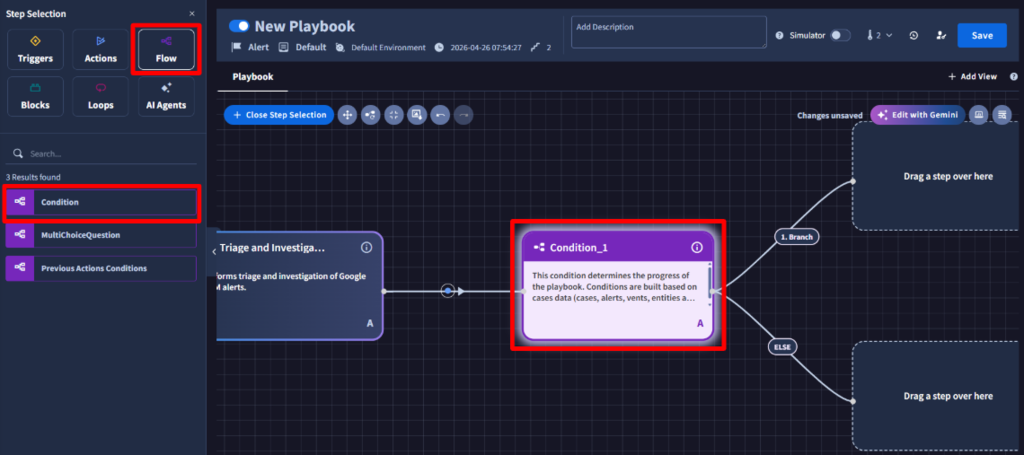The height and width of the screenshot is (455, 1024).
Task: Open the Blocks step category
Action: click(x=35, y=96)
